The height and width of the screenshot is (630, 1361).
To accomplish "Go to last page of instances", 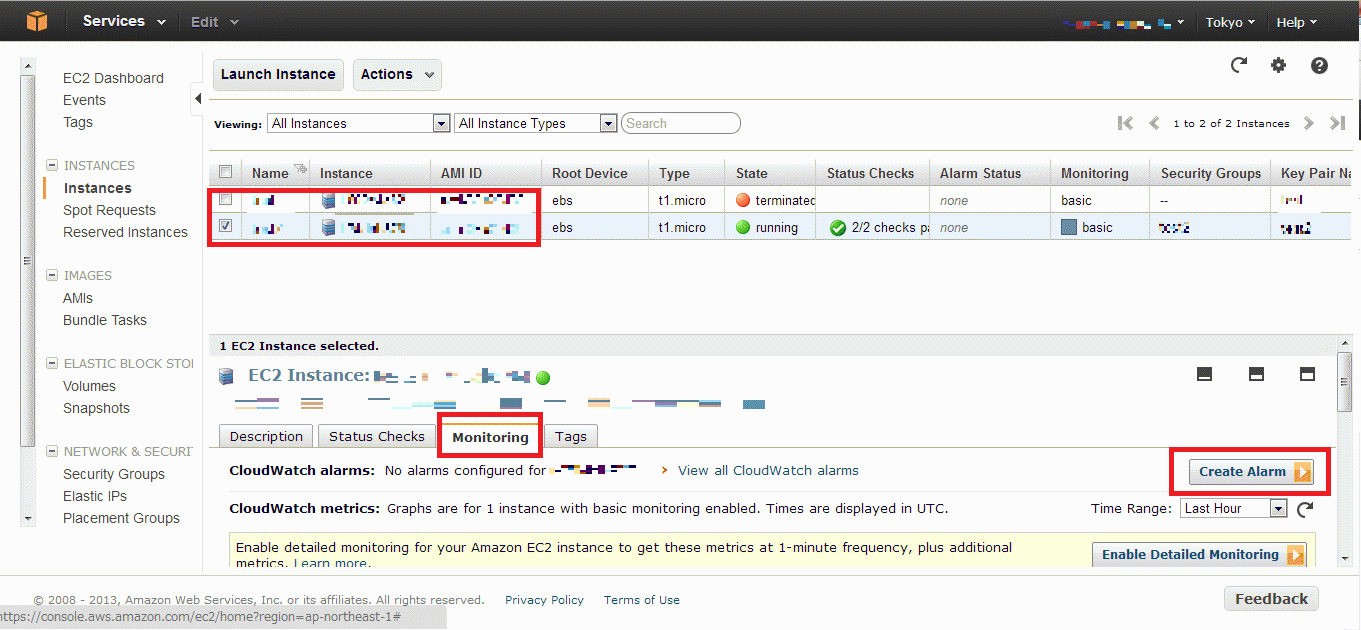I will 1337,123.
